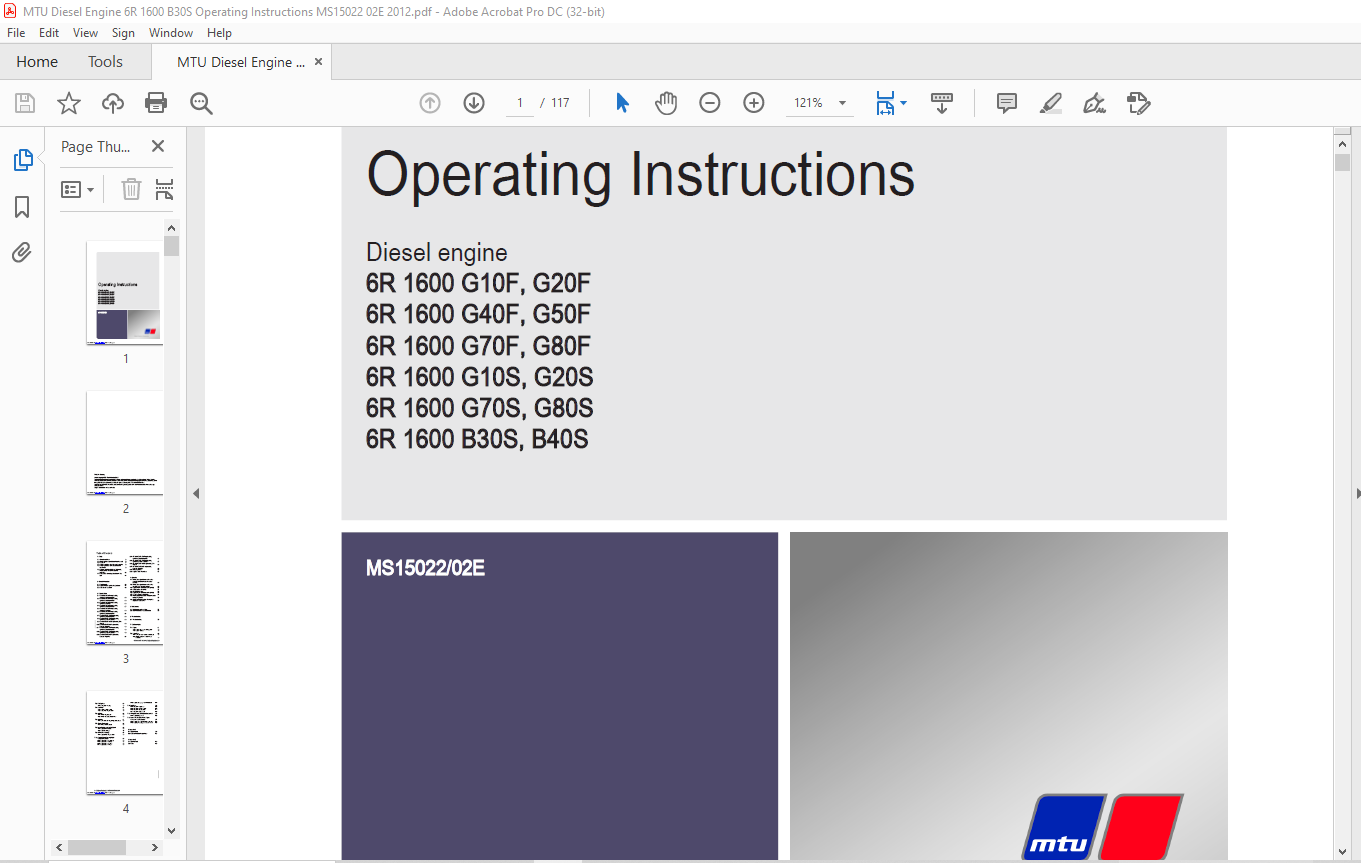Open the Edit menu
The height and width of the screenshot is (863, 1361).
pyautogui.click(x=49, y=33)
